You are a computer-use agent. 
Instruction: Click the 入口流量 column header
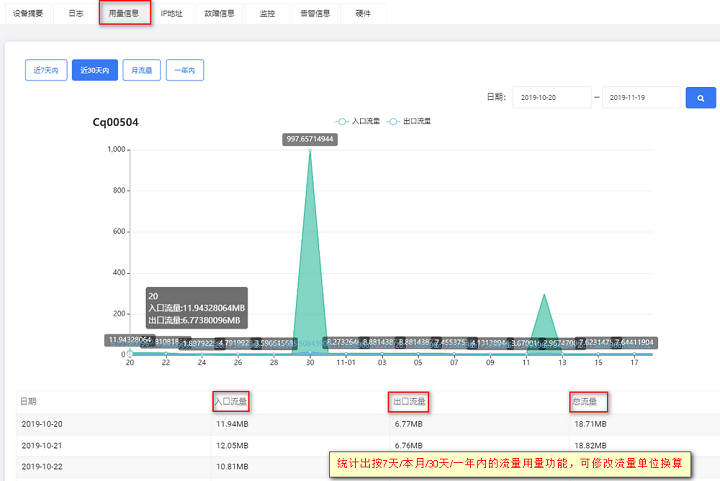pyautogui.click(x=231, y=402)
